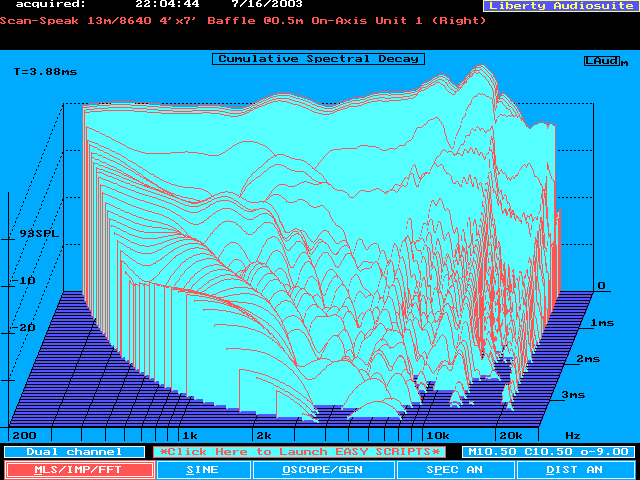
Task: Click the 10k frequency axis marker
Action: point(438,436)
